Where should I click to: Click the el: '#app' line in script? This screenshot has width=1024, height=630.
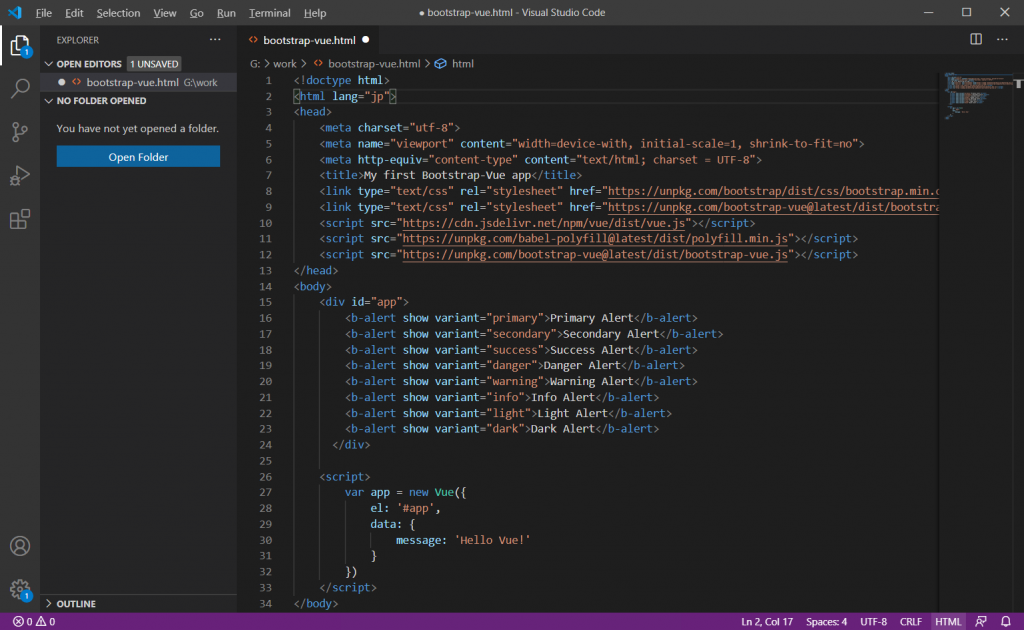tap(406, 509)
